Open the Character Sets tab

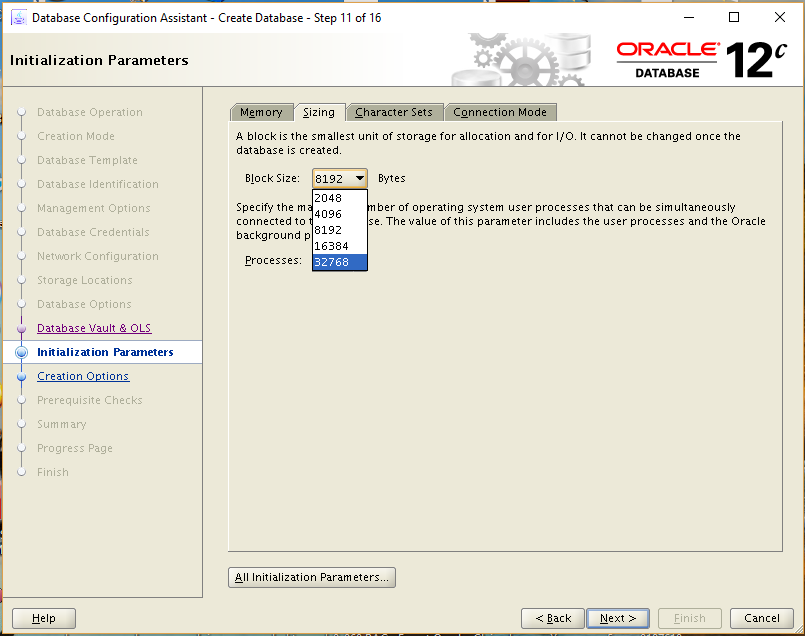395,112
